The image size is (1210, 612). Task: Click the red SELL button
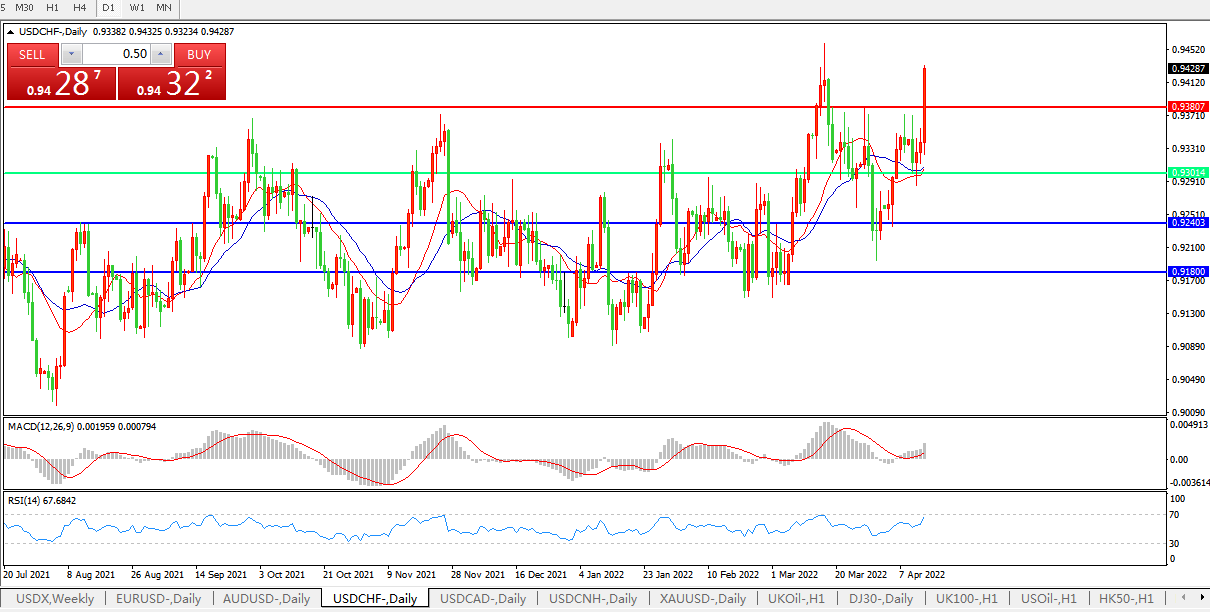[x=32, y=54]
